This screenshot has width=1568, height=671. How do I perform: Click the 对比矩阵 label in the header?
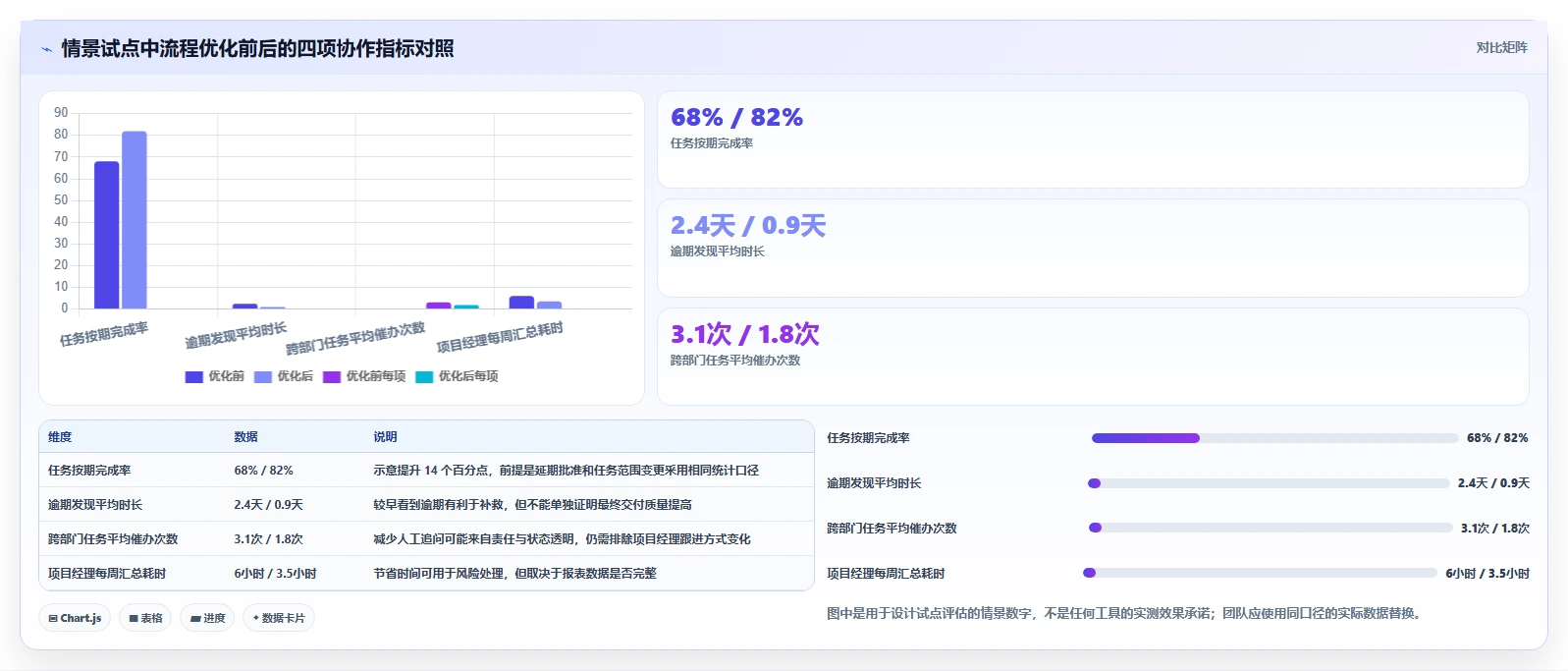[x=1502, y=47]
